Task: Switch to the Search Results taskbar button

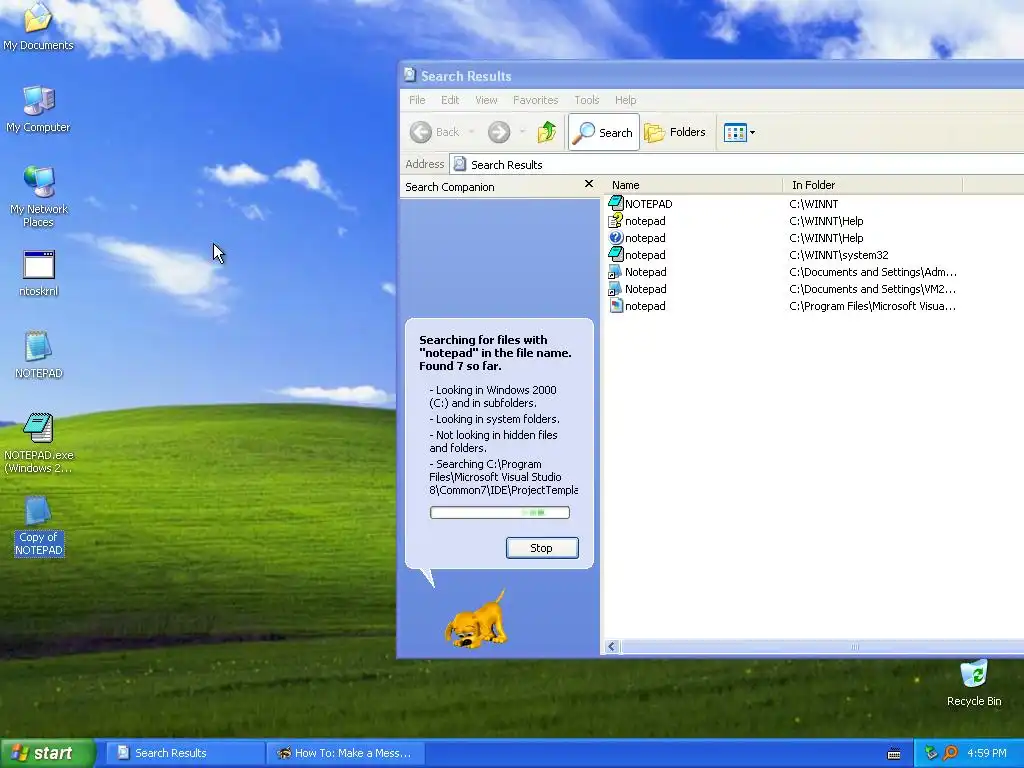Action: tap(185, 753)
